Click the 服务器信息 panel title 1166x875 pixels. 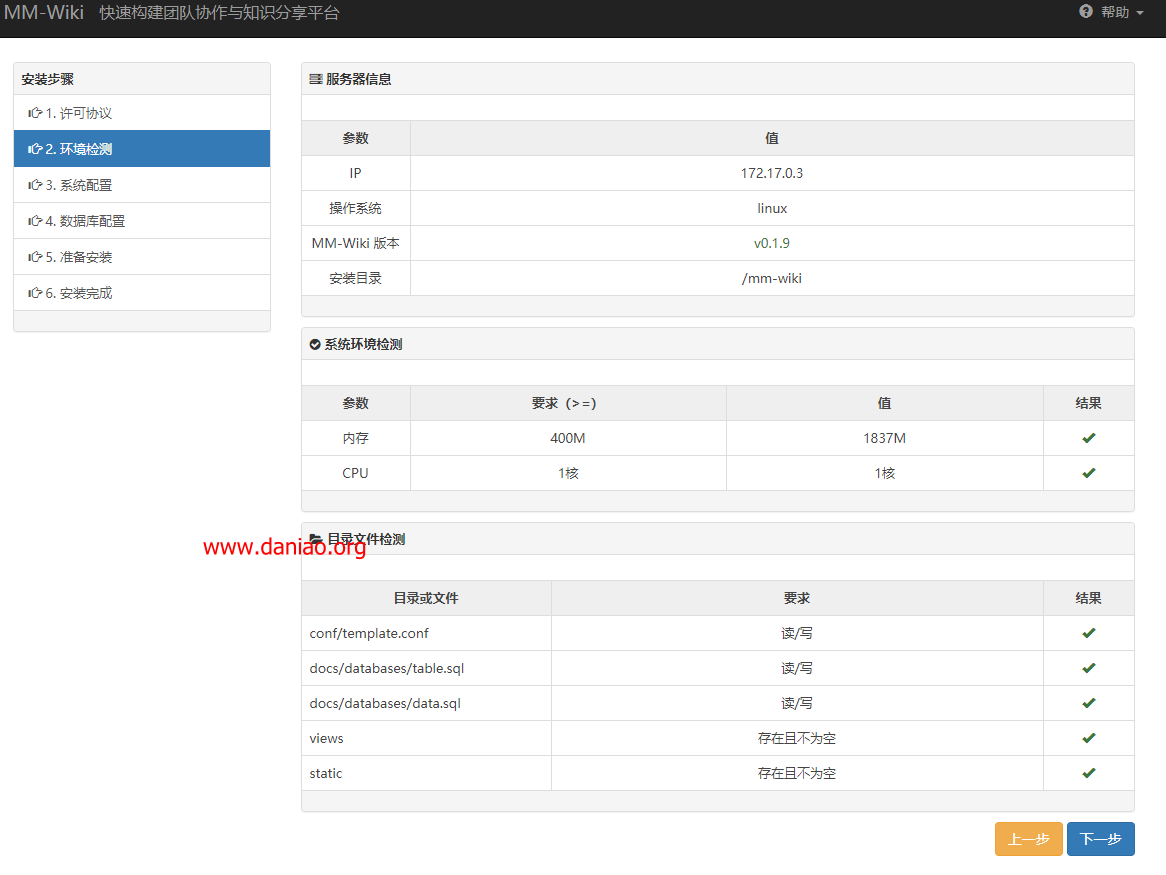click(x=358, y=79)
